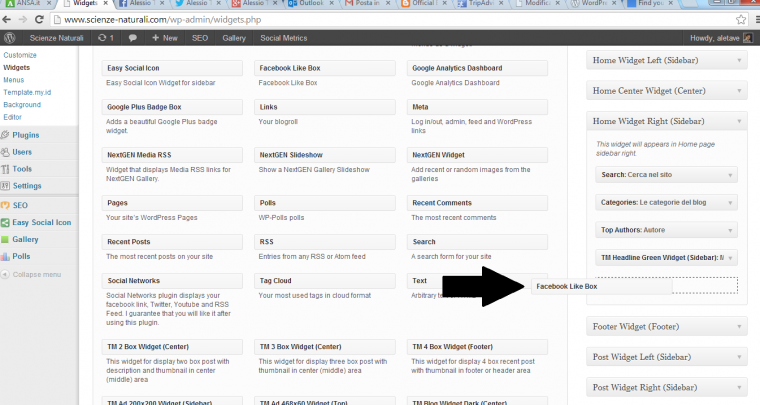The width and height of the screenshot is (760, 405).
Task: Select NextGEN Media RSS widget
Action: point(172,155)
